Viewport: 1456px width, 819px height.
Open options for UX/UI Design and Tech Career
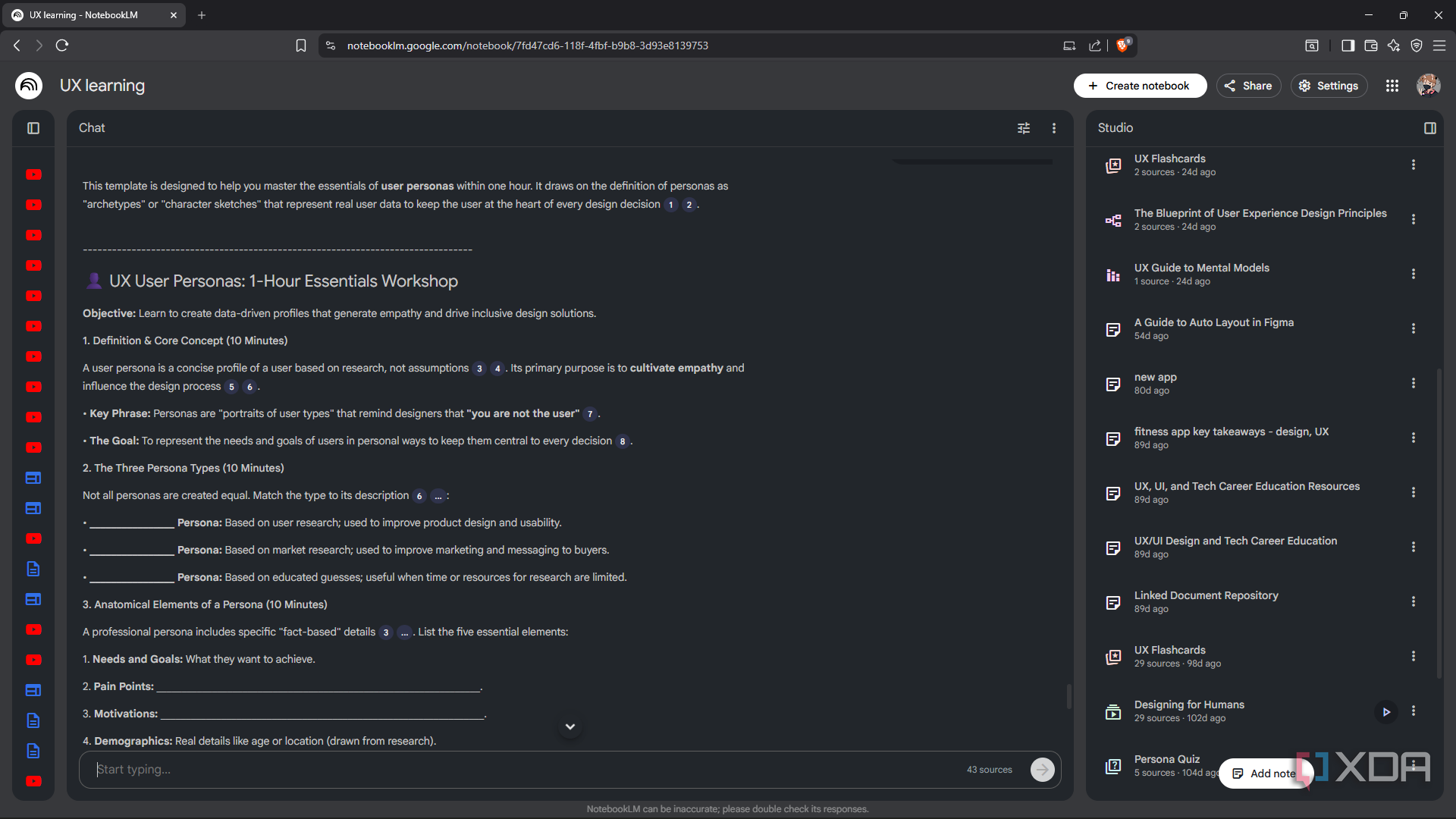tap(1414, 547)
